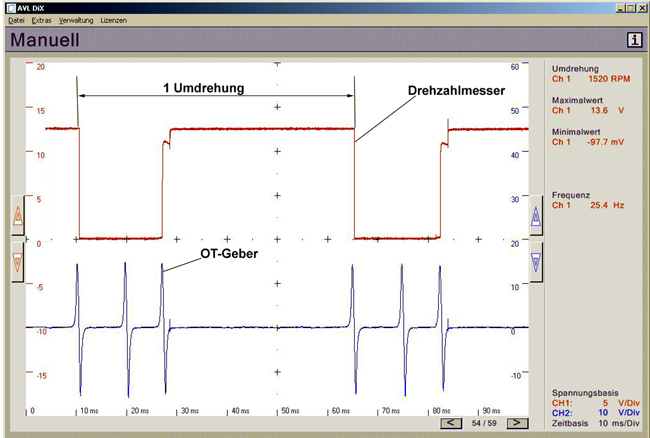Screen dimensions: 650x438
Task: Click the blue channel 2 up arrow
Action: (x=535, y=214)
